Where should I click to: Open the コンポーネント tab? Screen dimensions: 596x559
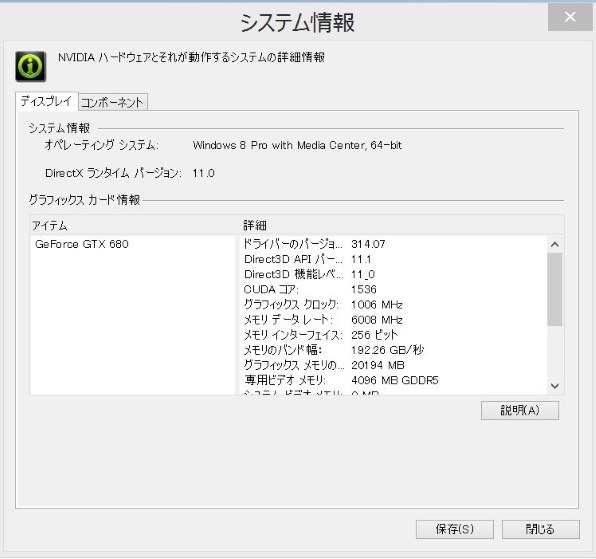[x=113, y=102]
